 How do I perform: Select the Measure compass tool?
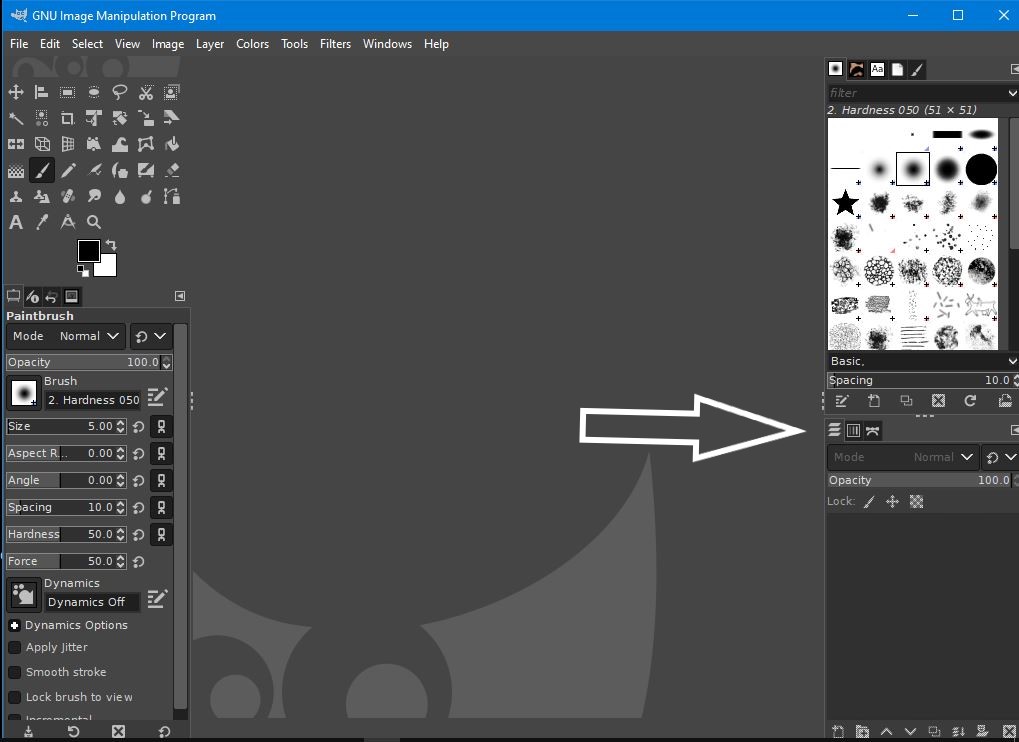68,222
